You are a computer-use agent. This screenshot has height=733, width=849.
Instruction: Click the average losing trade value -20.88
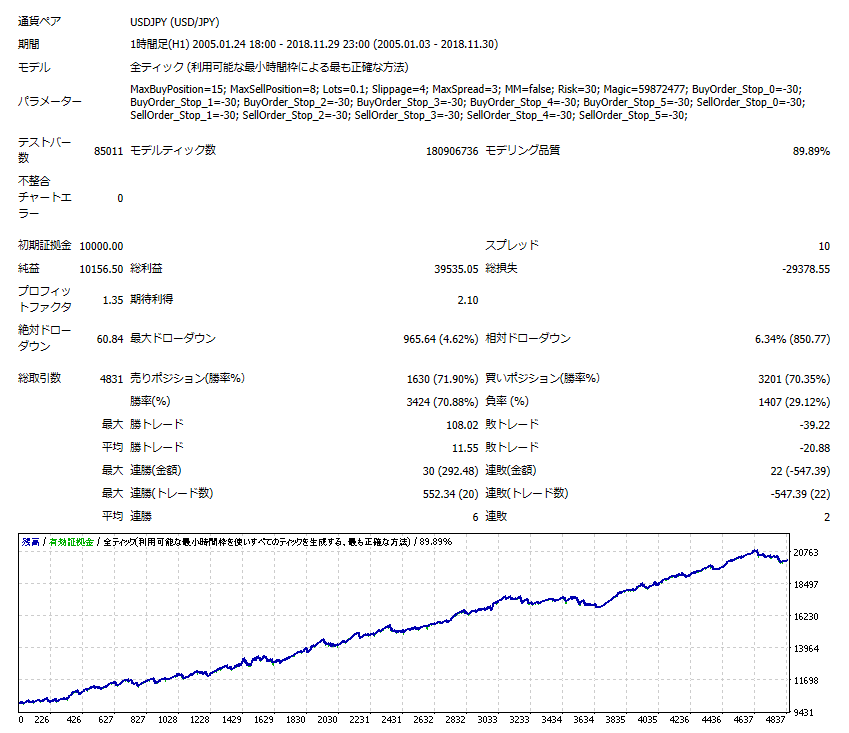[x=815, y=448]
